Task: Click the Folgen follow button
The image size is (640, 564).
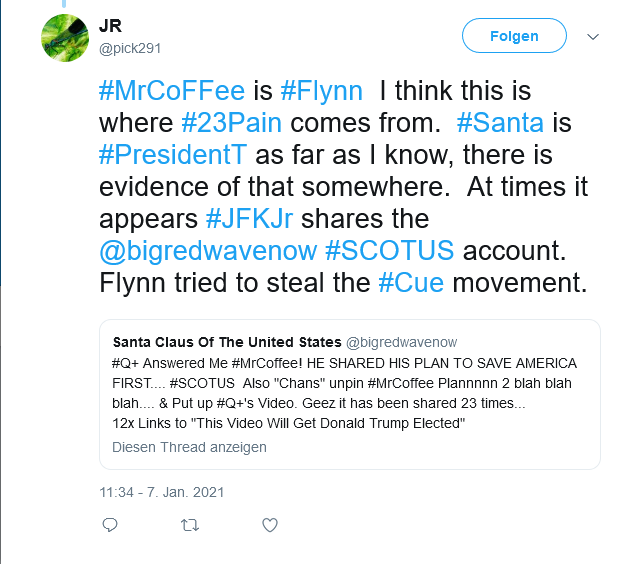Action: tap(514, 37)
